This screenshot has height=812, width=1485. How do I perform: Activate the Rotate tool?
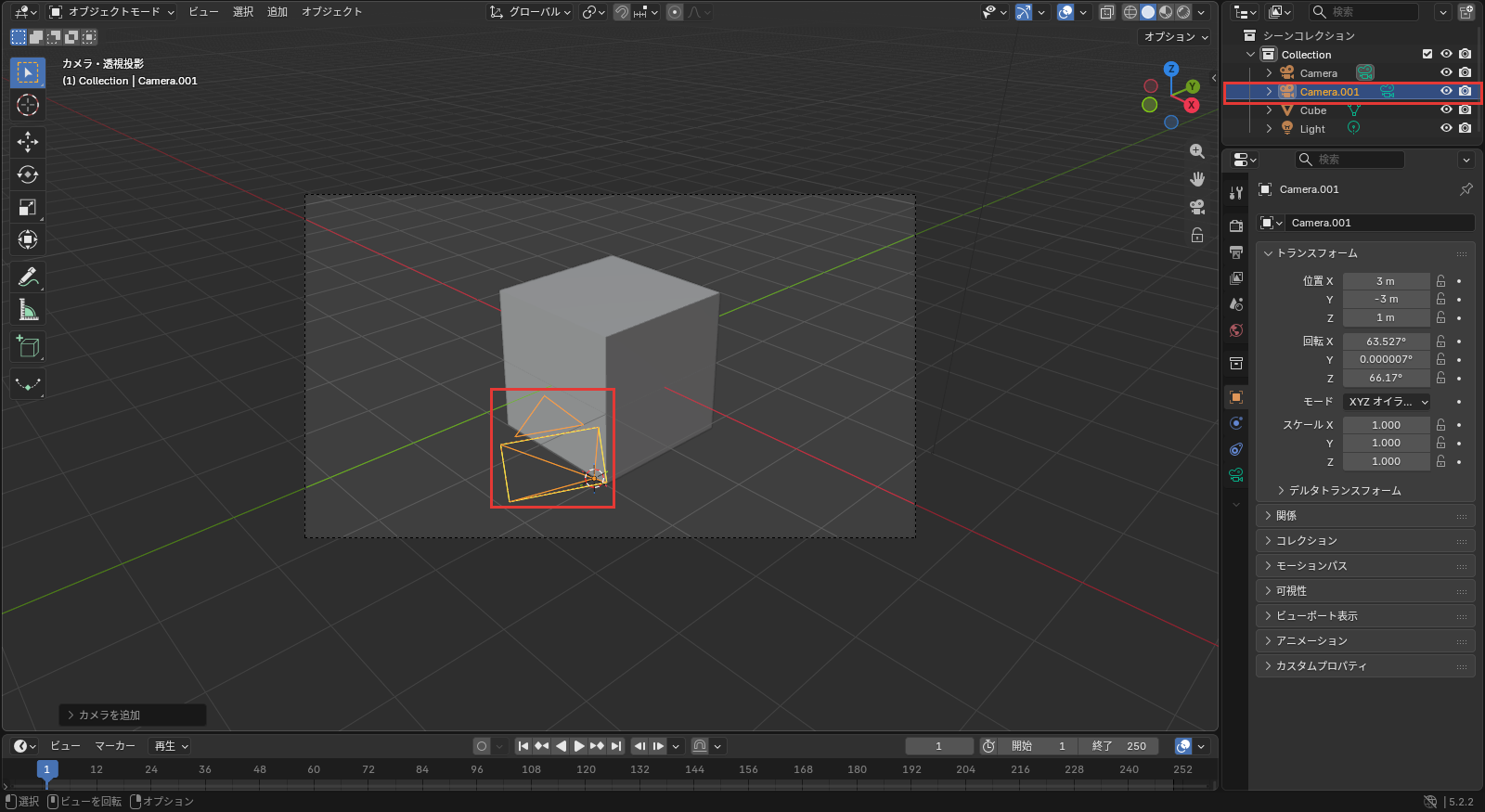coord(28,174)
